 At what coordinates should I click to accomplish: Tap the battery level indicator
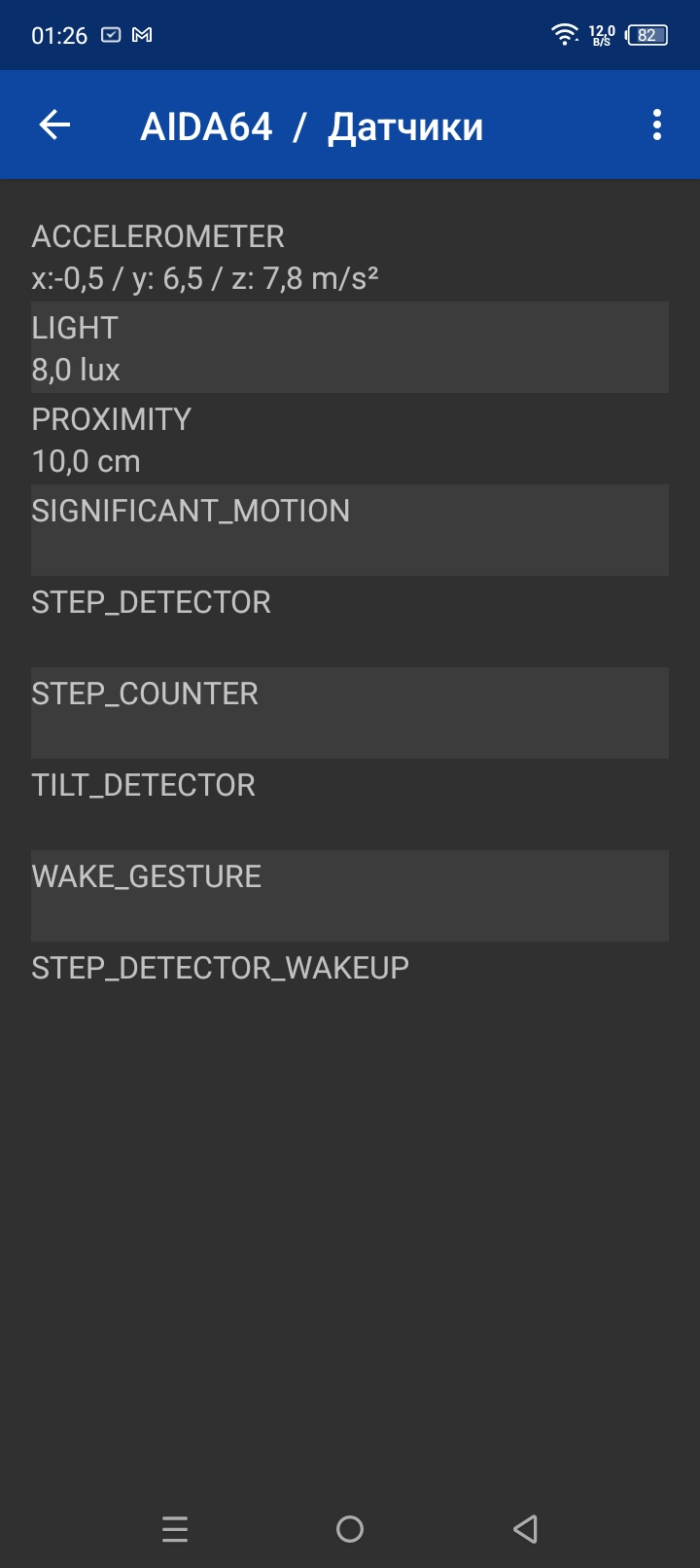[x=647, y=35]
